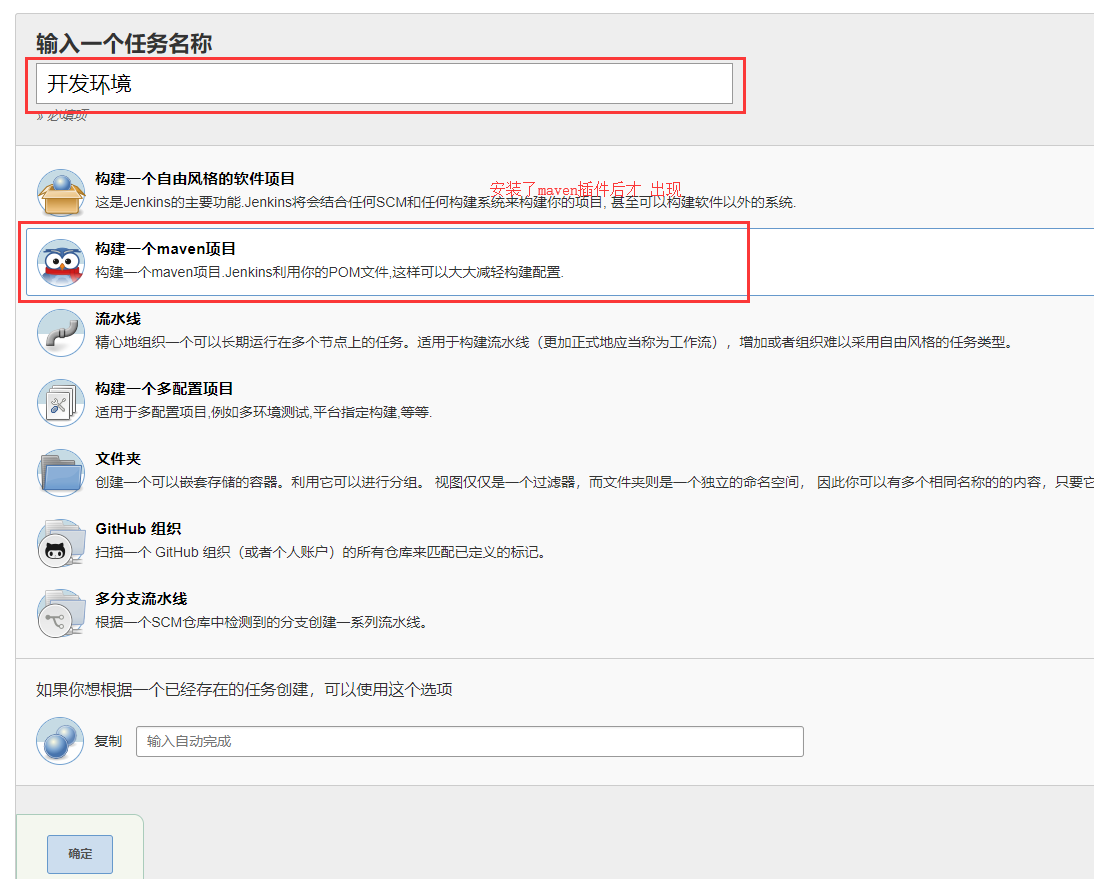1094x879 pixels.
Task: Click the maven description mentioning POM文件
Action: pyautogui.click(x=329, y=272)
